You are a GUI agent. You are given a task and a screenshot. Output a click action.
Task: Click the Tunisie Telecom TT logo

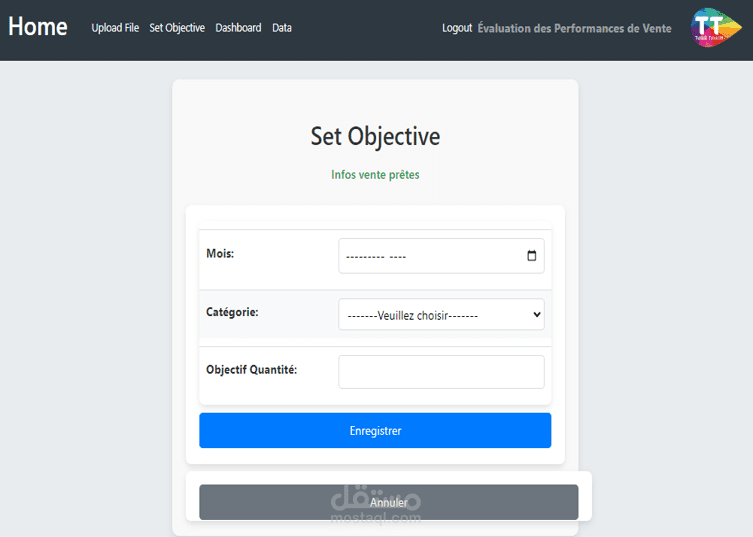coord(711,27)
